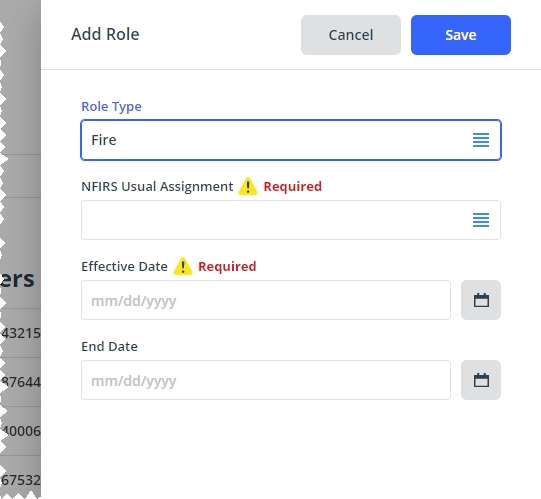Cancel adding the role

coord(351,35)
